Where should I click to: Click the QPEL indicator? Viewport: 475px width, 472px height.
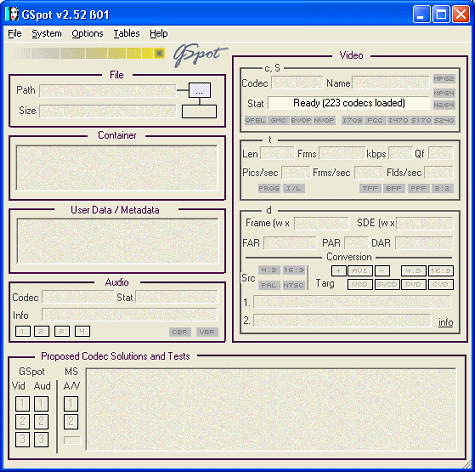click(255, 120)
